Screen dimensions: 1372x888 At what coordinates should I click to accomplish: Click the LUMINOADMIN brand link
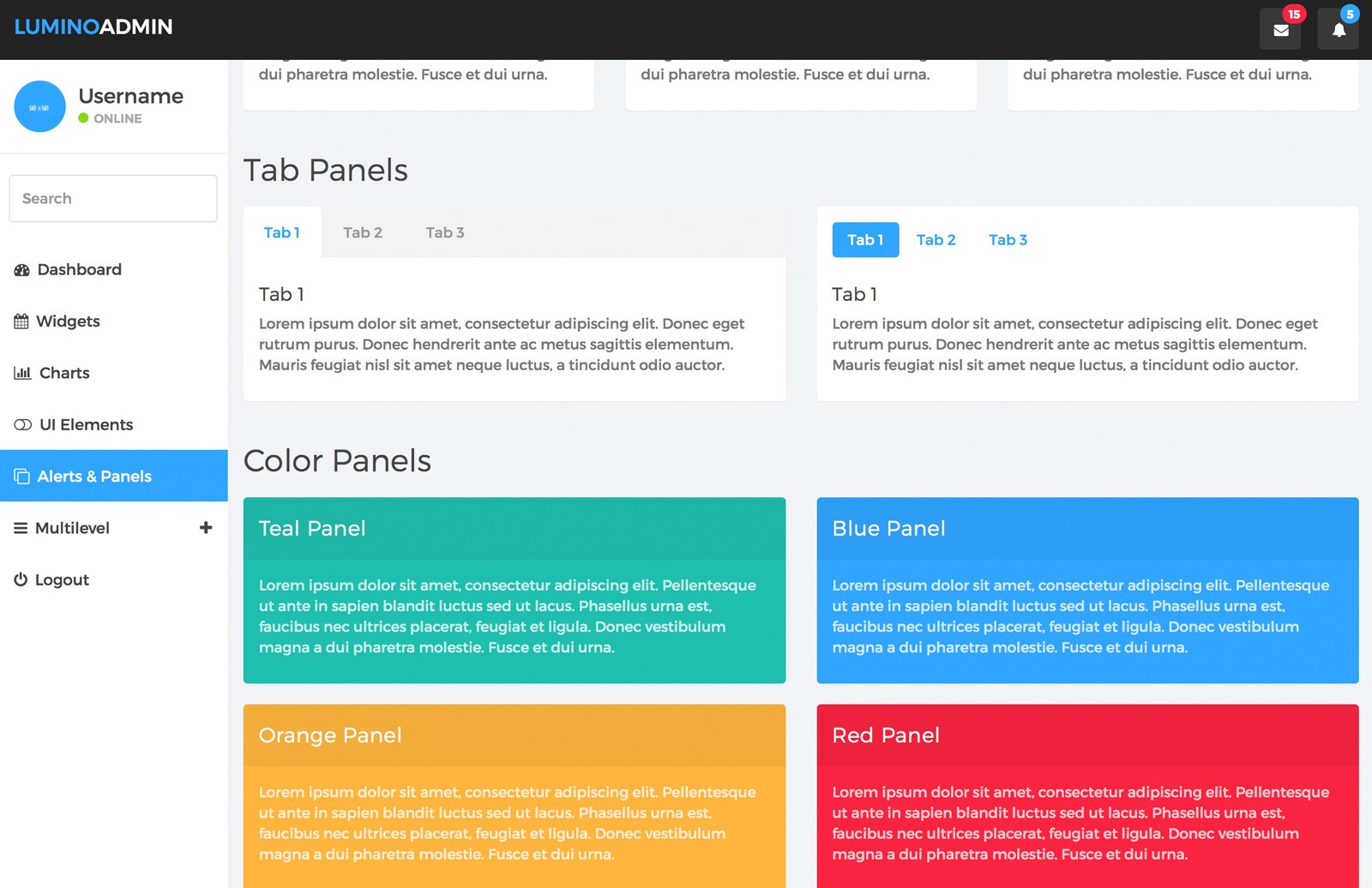pos(93,27)
